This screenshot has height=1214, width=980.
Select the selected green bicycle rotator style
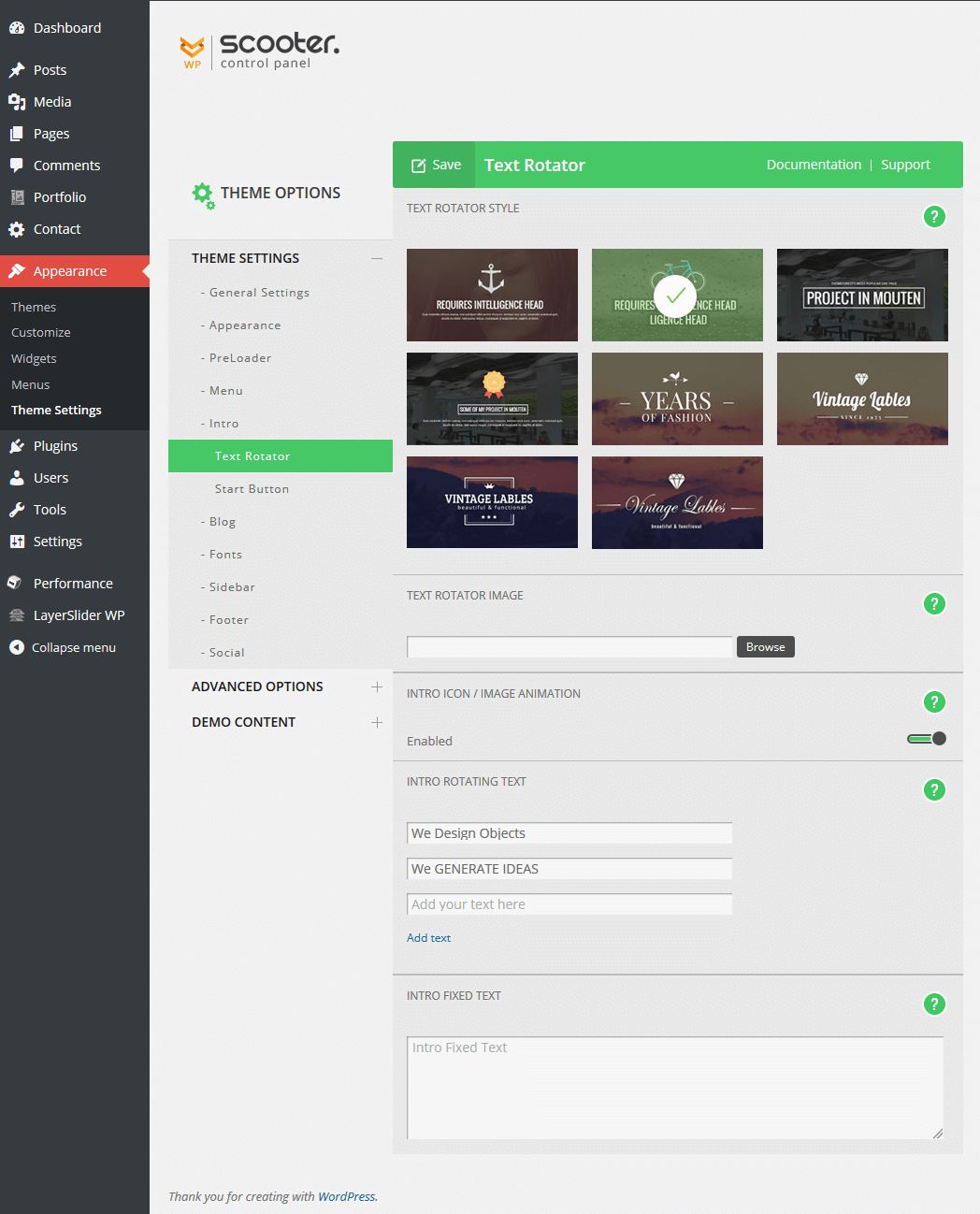click(x=677, y=295)
